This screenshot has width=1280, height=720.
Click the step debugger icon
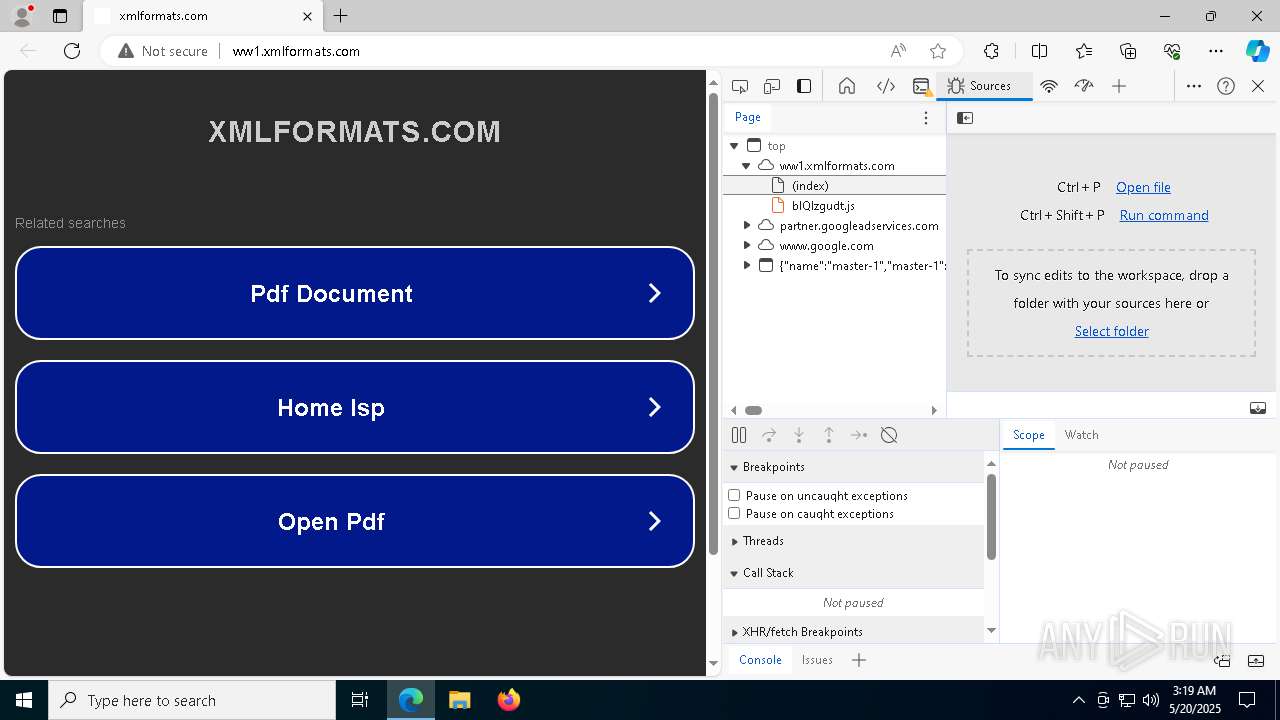pos(859,435)
